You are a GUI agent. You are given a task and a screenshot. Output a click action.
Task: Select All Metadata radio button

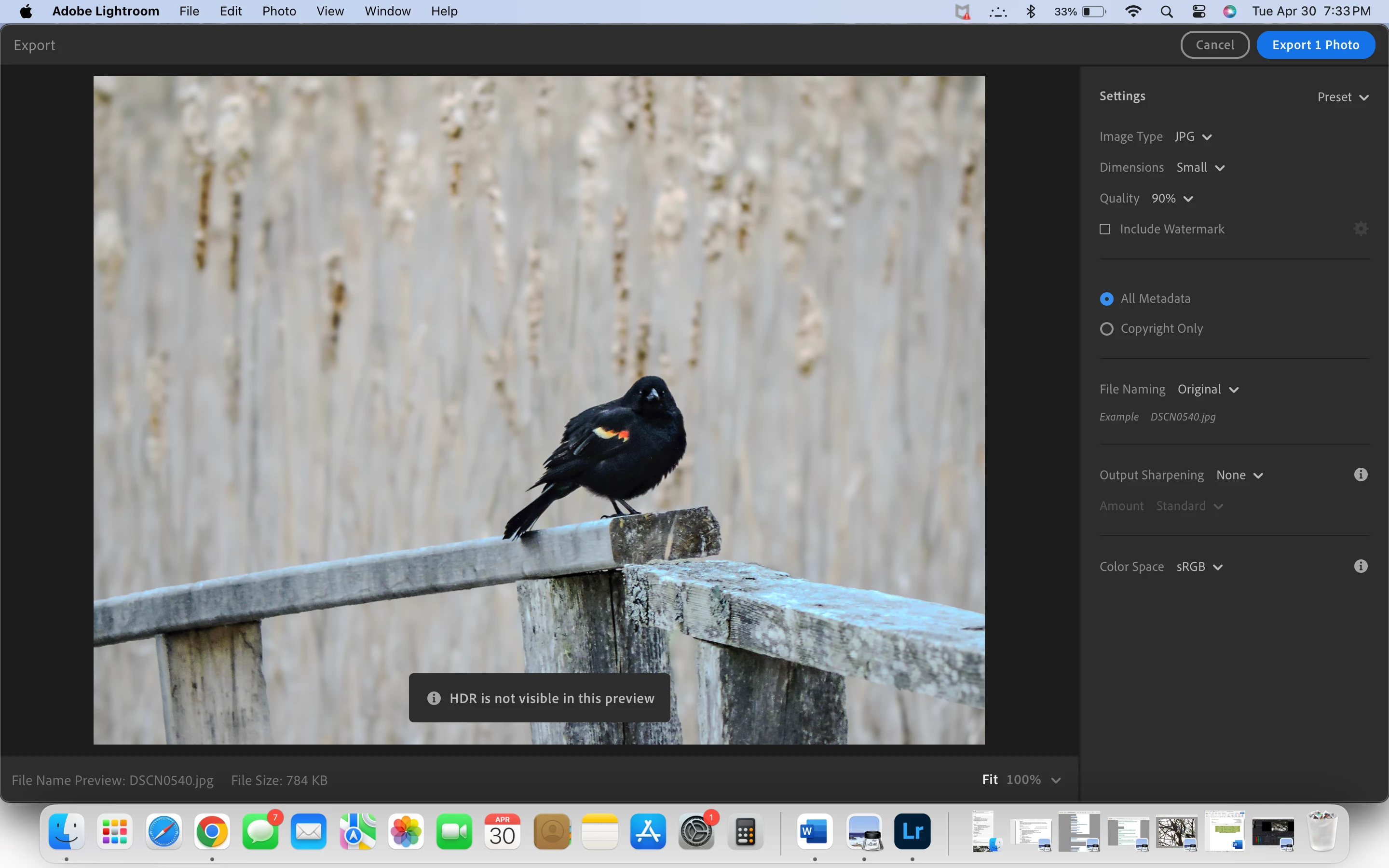click(x=1106, y=298)
